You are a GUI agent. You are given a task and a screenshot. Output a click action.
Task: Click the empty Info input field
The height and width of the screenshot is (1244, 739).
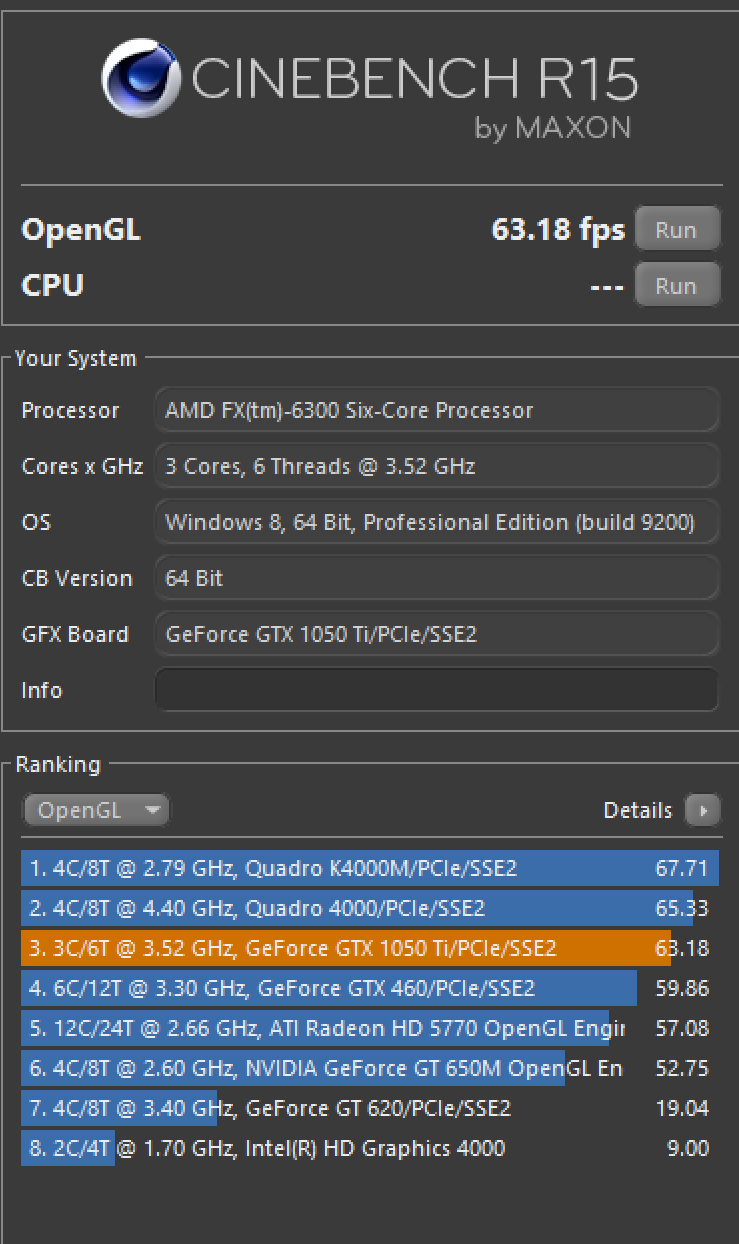(437, 690)
